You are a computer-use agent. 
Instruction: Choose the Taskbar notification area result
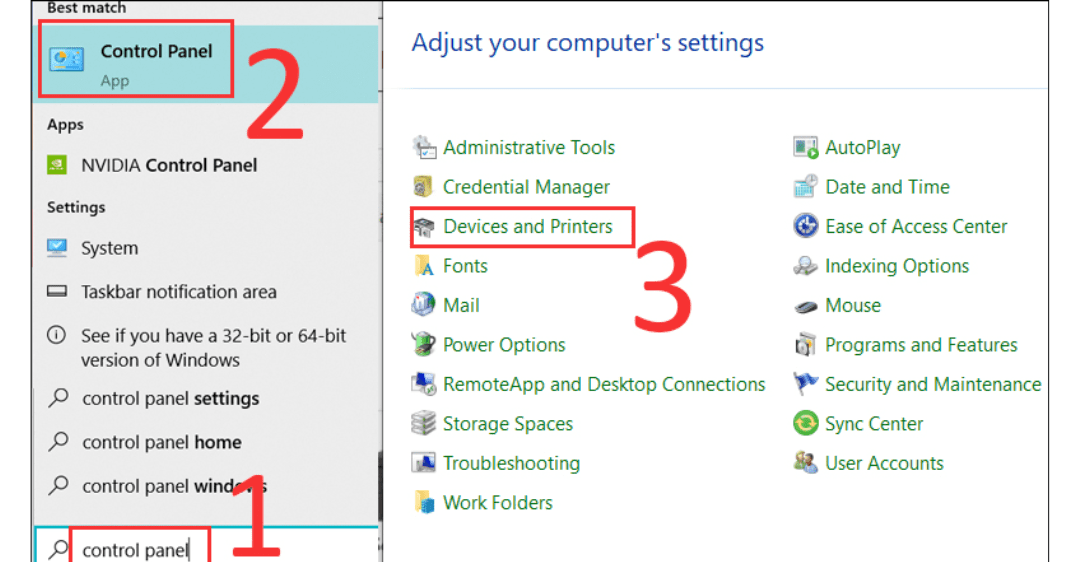tap(178, 292)
